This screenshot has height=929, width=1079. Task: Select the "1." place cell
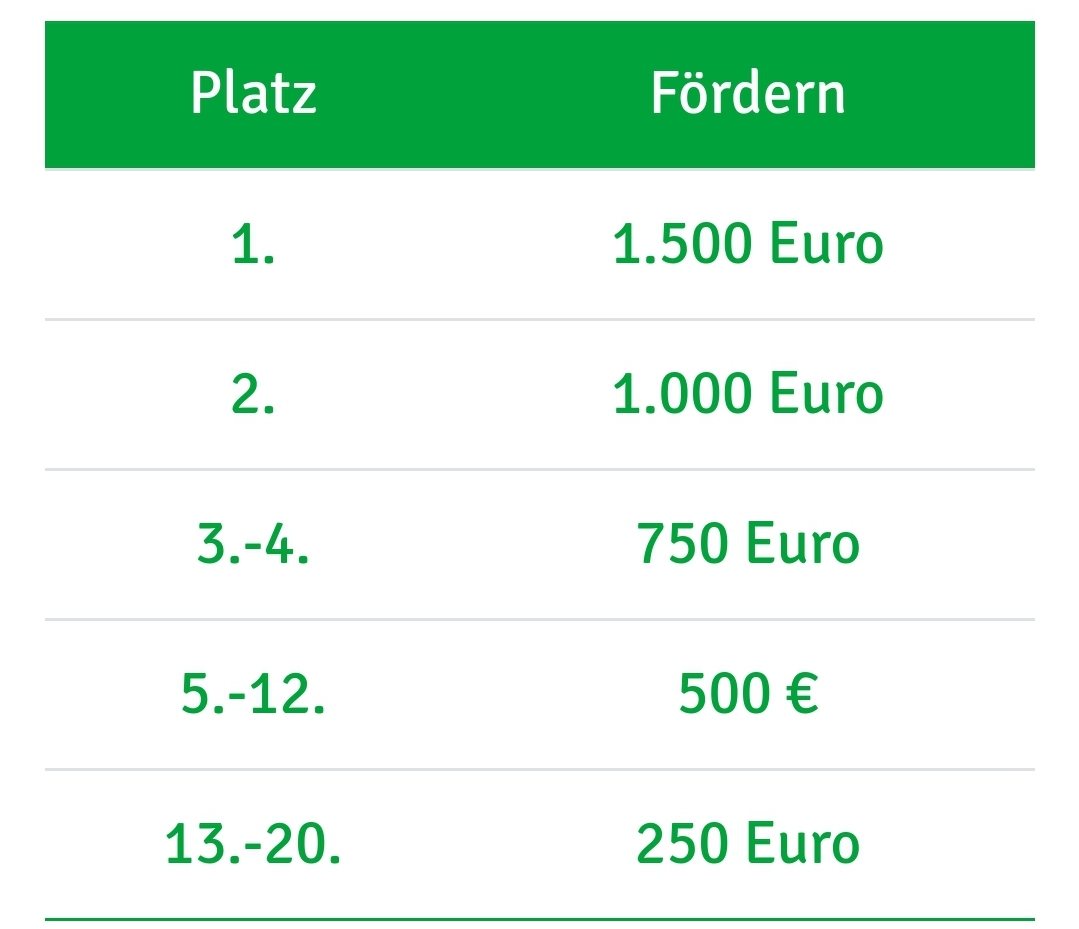[253, 245]
